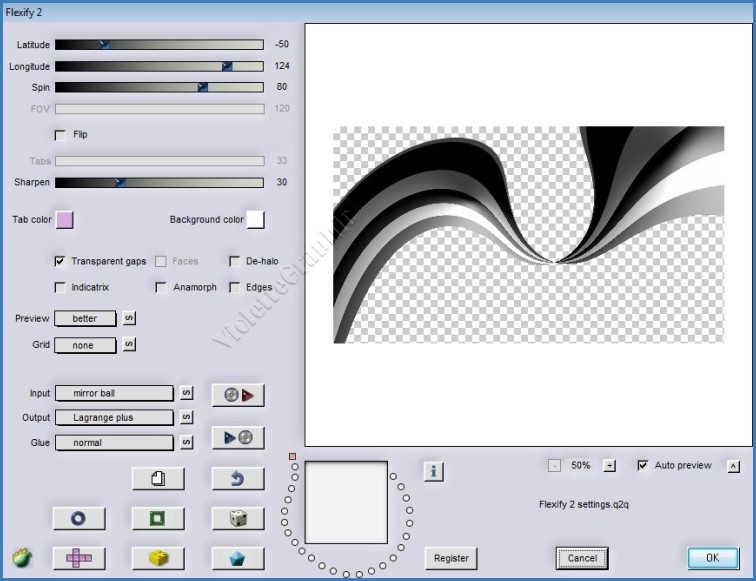This screenshot has height=581, width=756.
Task: Click the dice randomize button
Action: coord(238,518)
